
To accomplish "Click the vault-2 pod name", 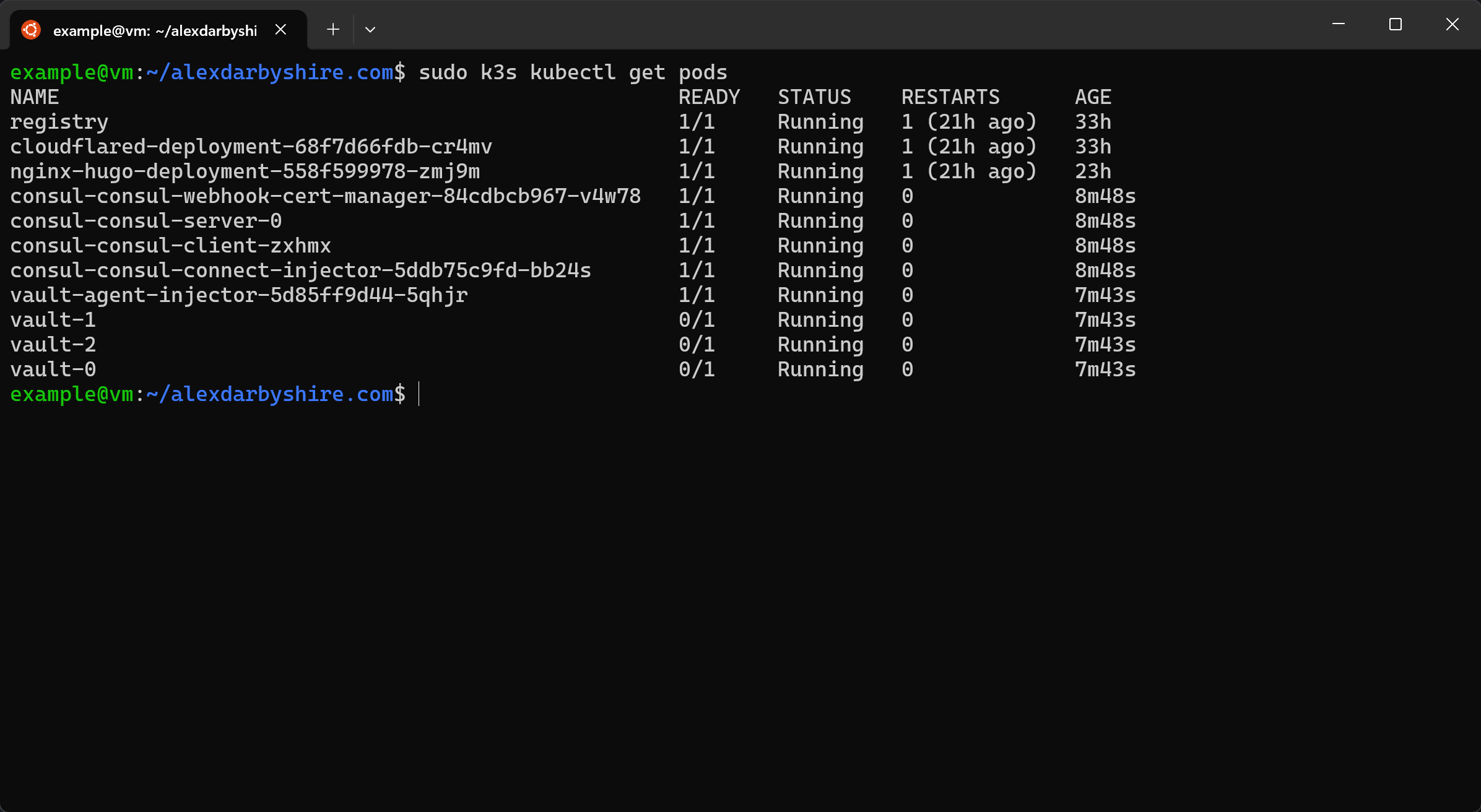I will [53, 345].
